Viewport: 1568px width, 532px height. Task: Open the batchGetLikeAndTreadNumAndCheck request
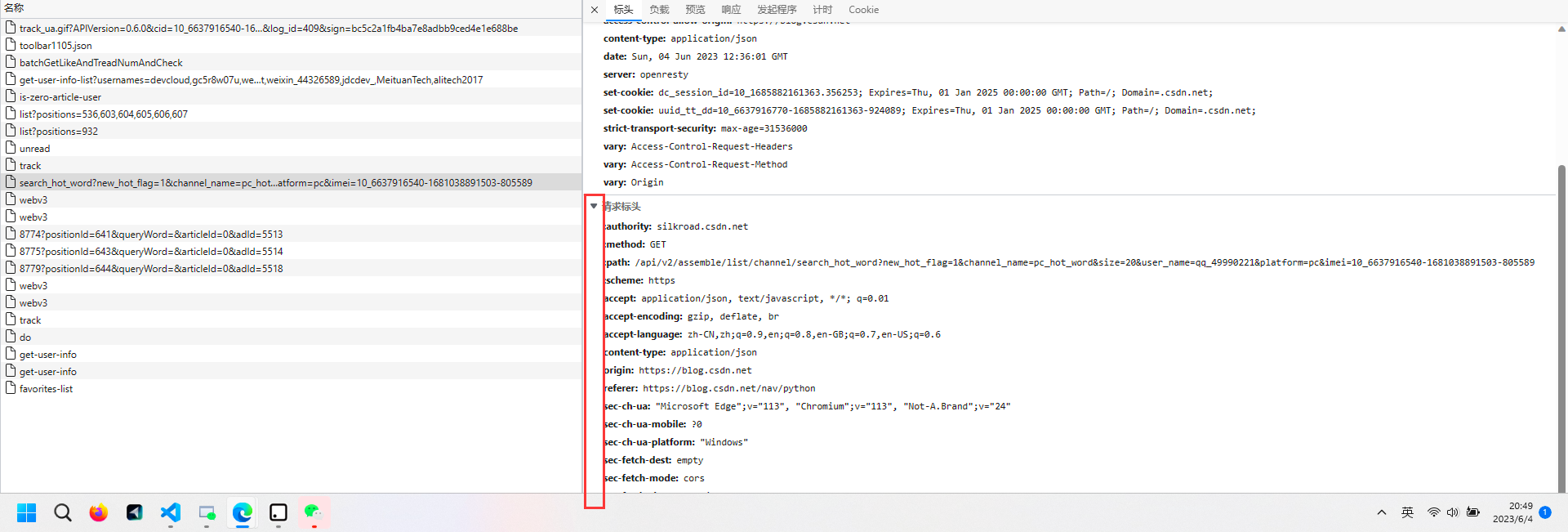100,63
